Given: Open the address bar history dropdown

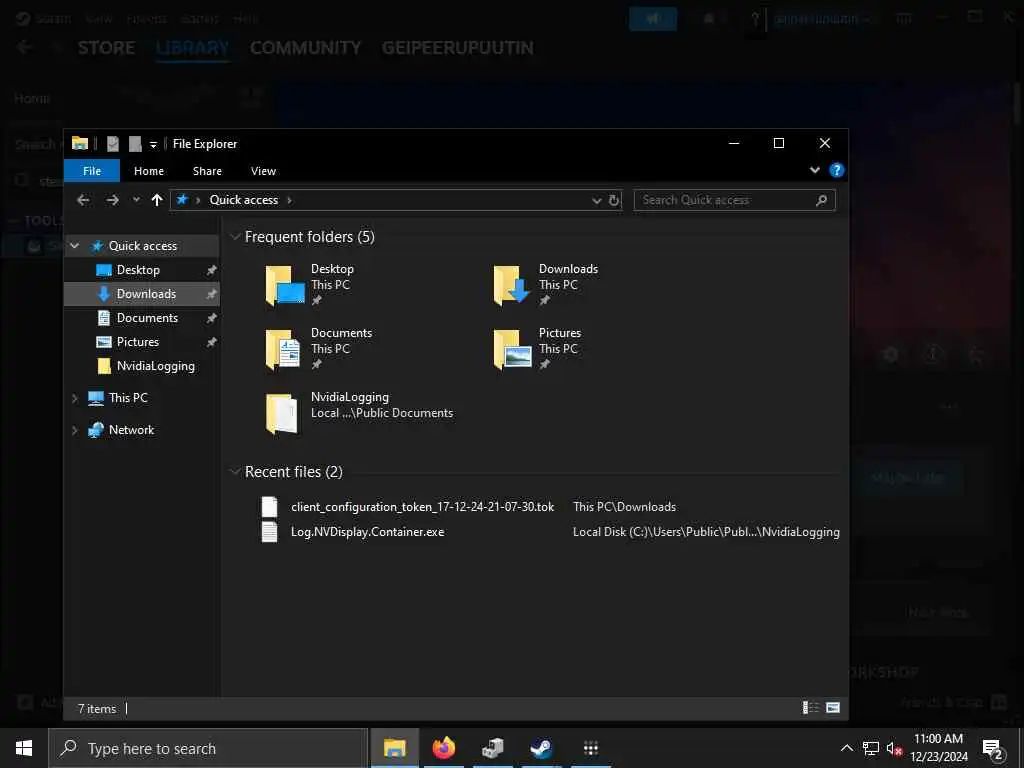Looking at the screenshot, I should [596, 200].
